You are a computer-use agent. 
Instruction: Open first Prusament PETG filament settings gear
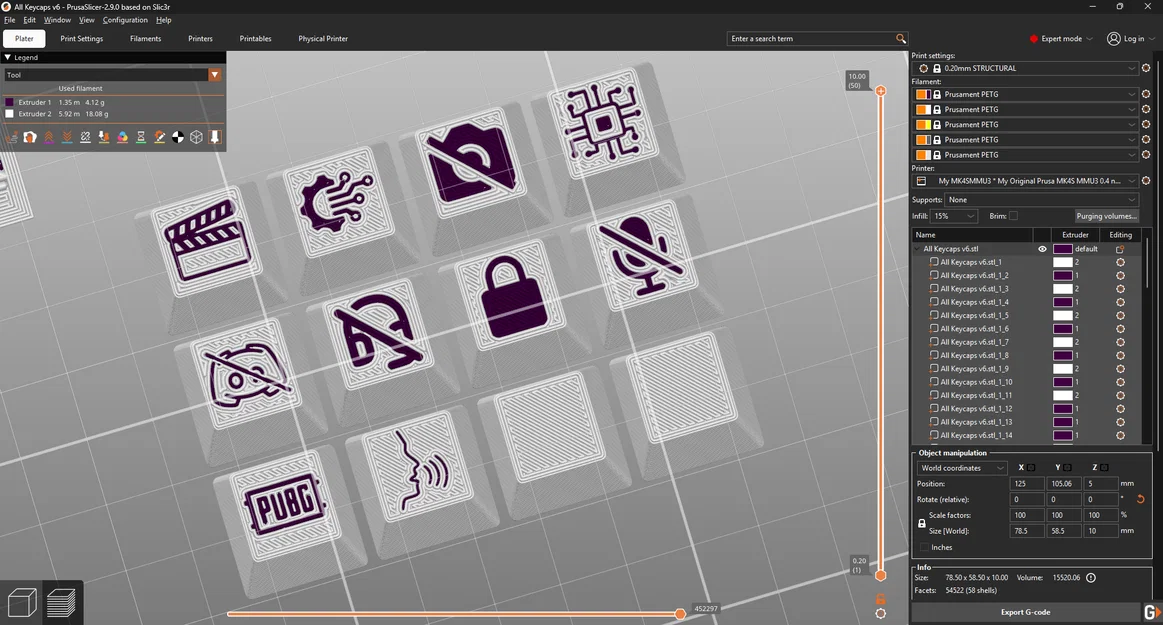[x=1146, y=94]
